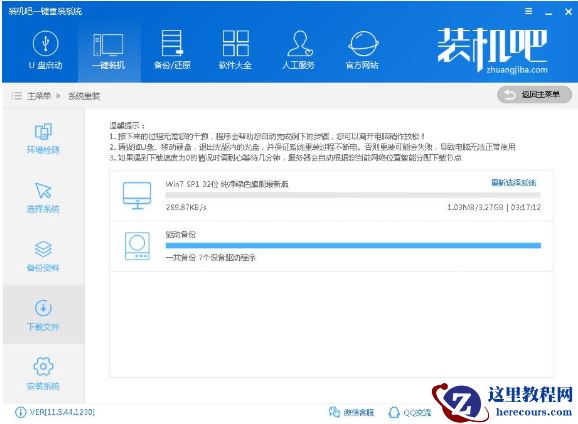Open the U盘启动 tool
This screenshot has height=424, width=578.
coord(45,51)
